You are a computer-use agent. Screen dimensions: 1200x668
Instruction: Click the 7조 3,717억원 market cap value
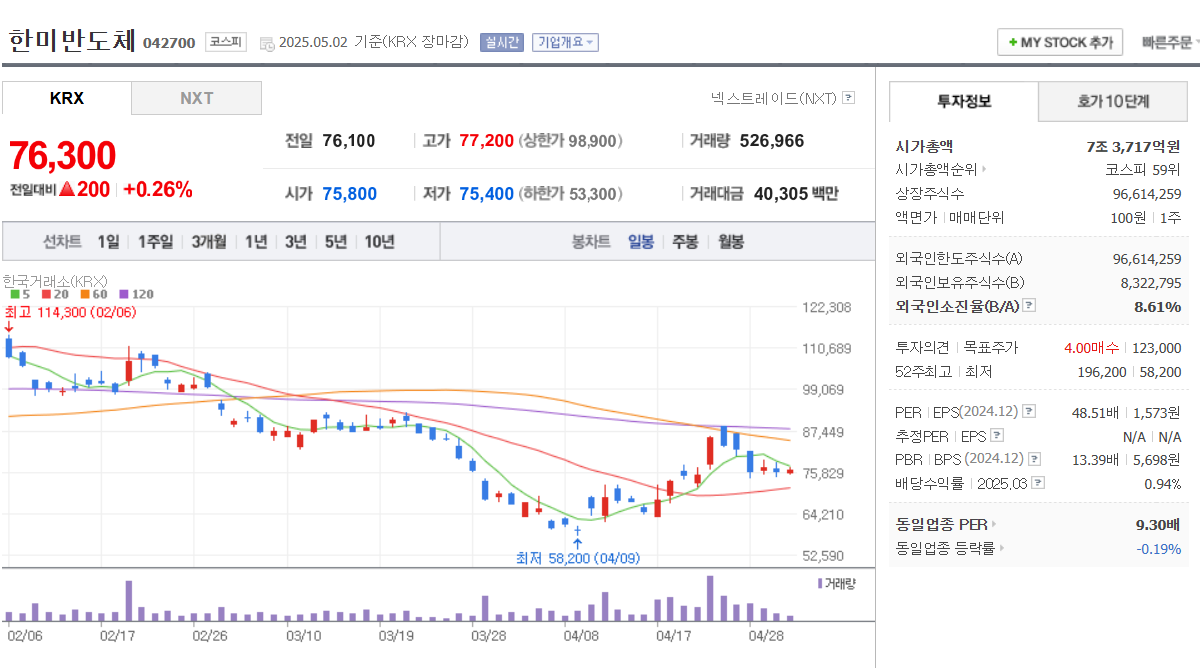(x=1134, y=146)
